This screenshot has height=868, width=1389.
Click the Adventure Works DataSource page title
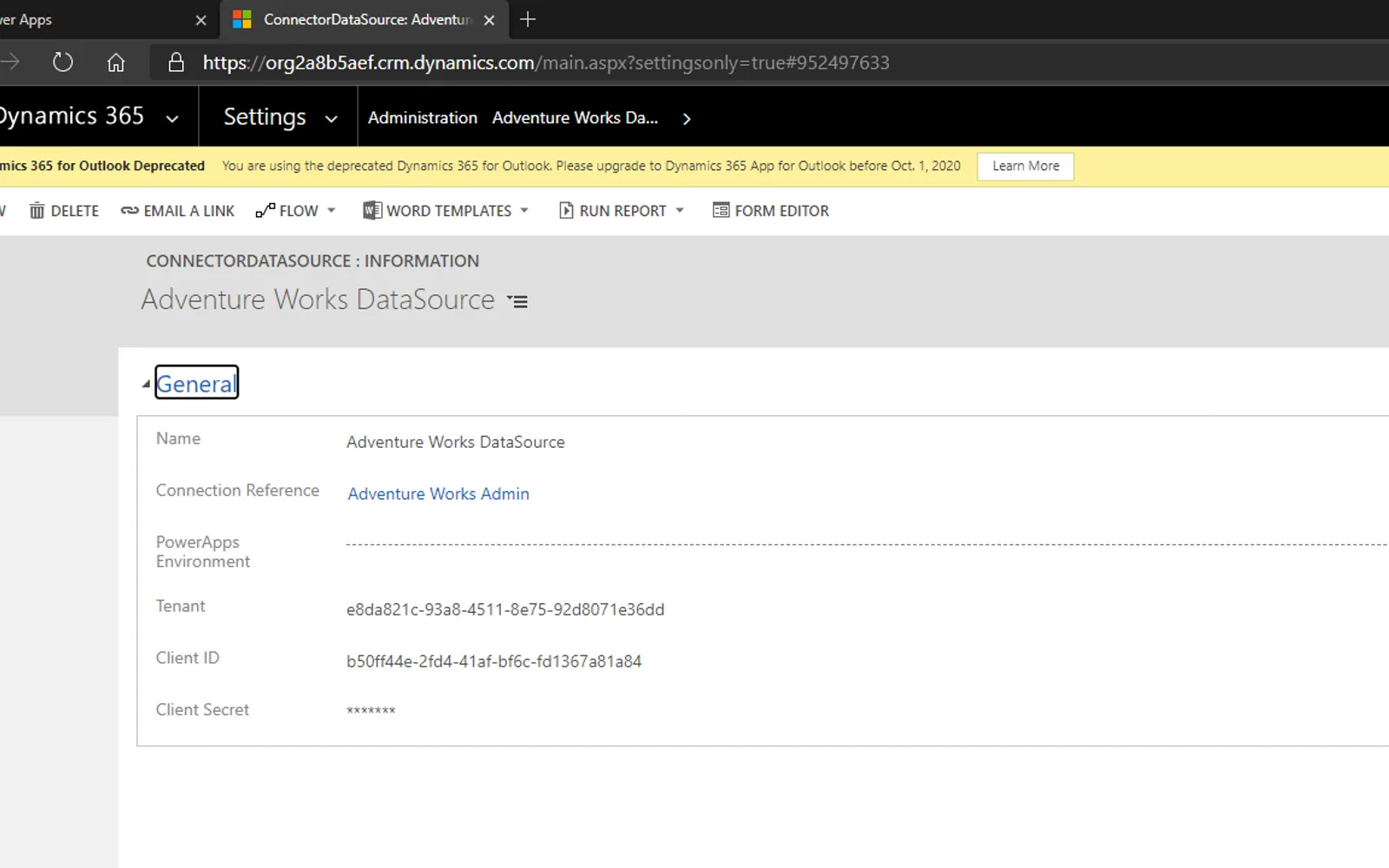pos(318,299)
